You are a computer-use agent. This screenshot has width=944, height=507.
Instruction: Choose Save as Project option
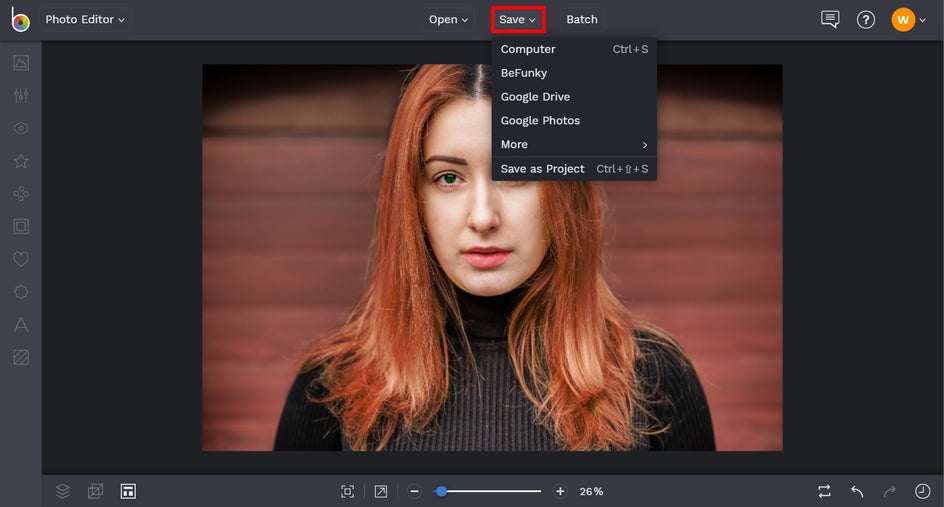574,169
